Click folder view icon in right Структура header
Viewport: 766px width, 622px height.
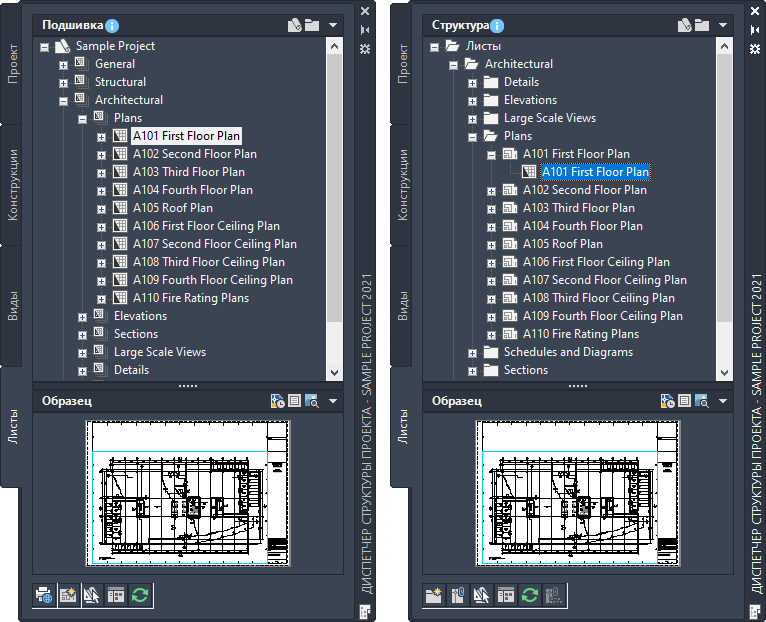click(x=702, y=25)
